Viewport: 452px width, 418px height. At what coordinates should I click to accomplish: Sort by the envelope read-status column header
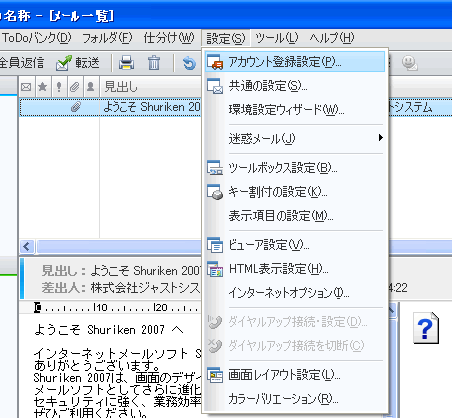click(26, 87)
